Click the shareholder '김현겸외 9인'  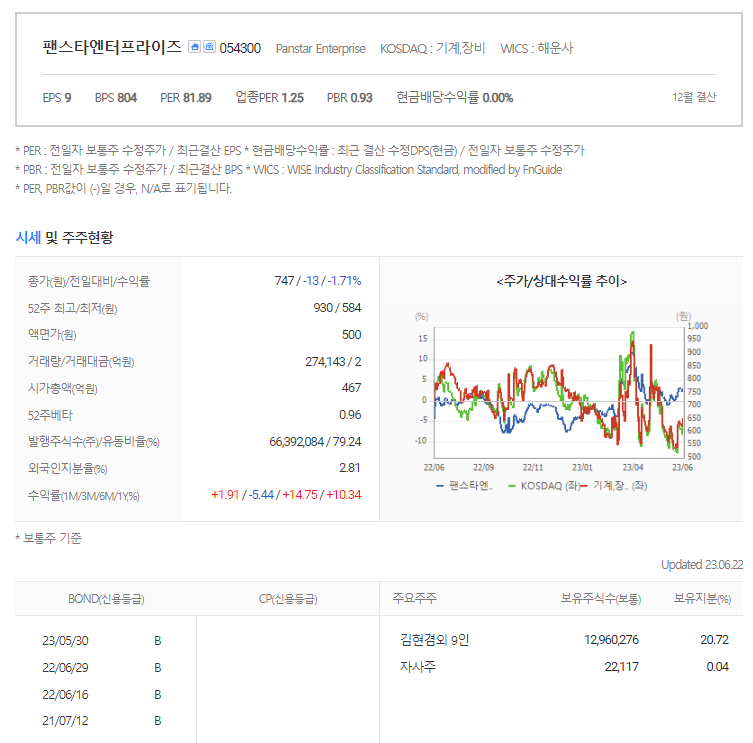click(x=434, y=640)
